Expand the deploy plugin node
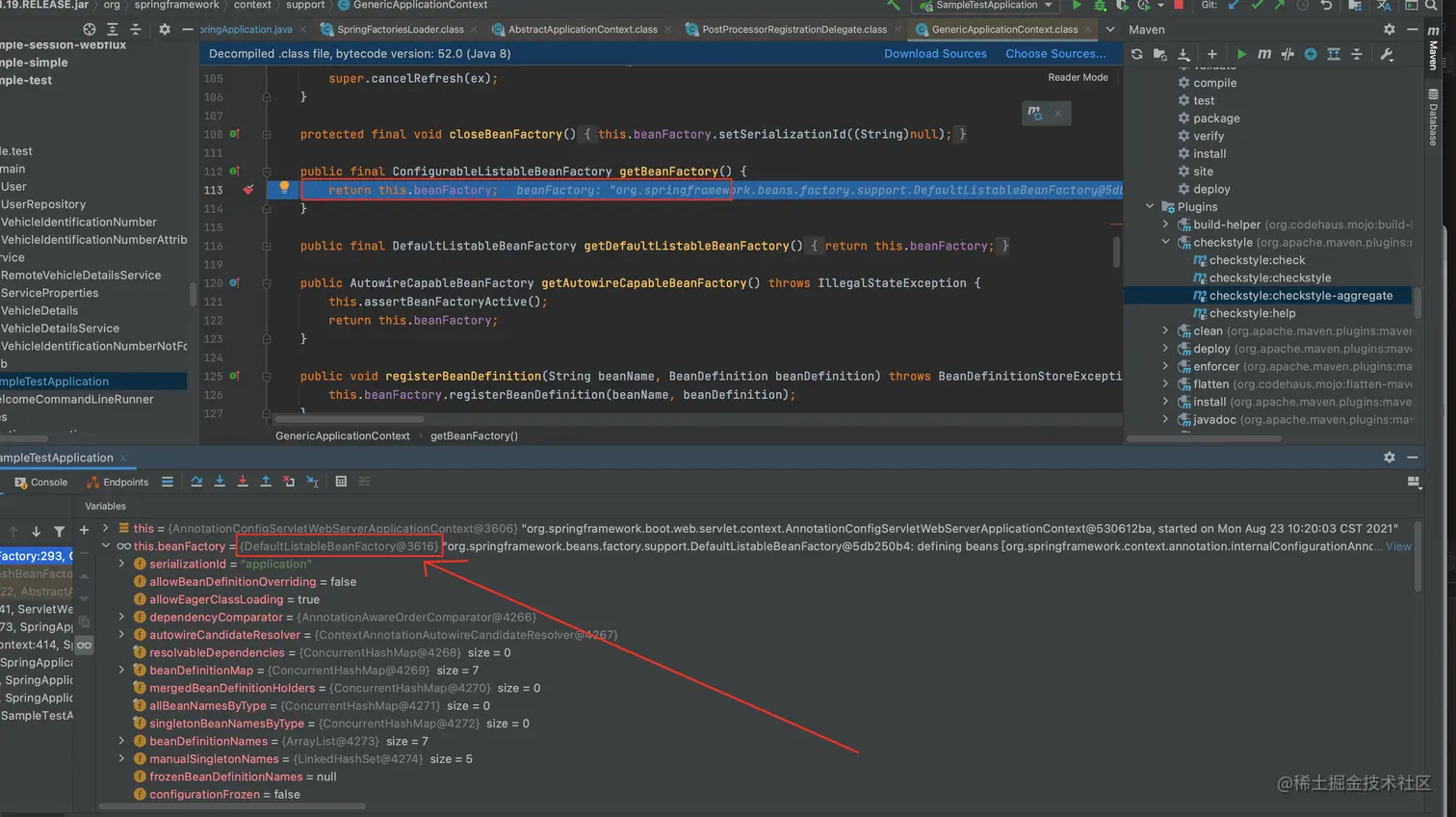1456x817 pixels. coord(1165,349)
